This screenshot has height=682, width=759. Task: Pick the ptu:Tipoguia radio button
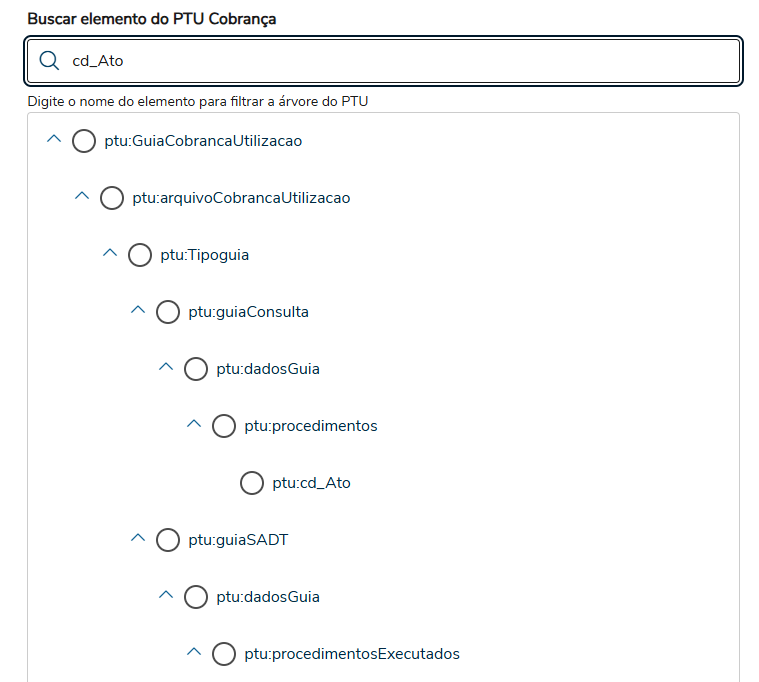point(140,255)
